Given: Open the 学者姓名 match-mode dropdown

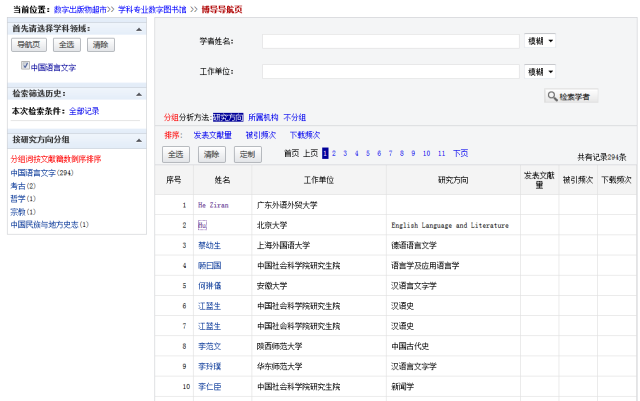Looking at the screenshot, I should click(540, 41).
